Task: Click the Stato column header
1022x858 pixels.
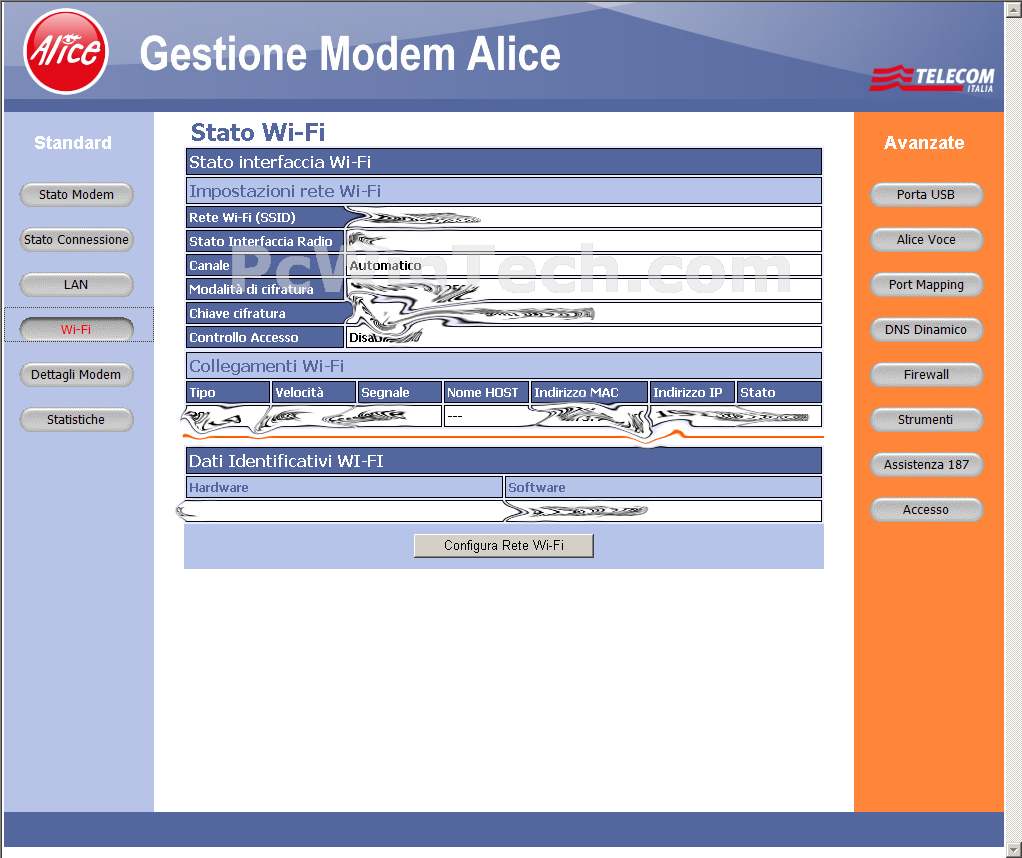Action: [x=780, y=392]
